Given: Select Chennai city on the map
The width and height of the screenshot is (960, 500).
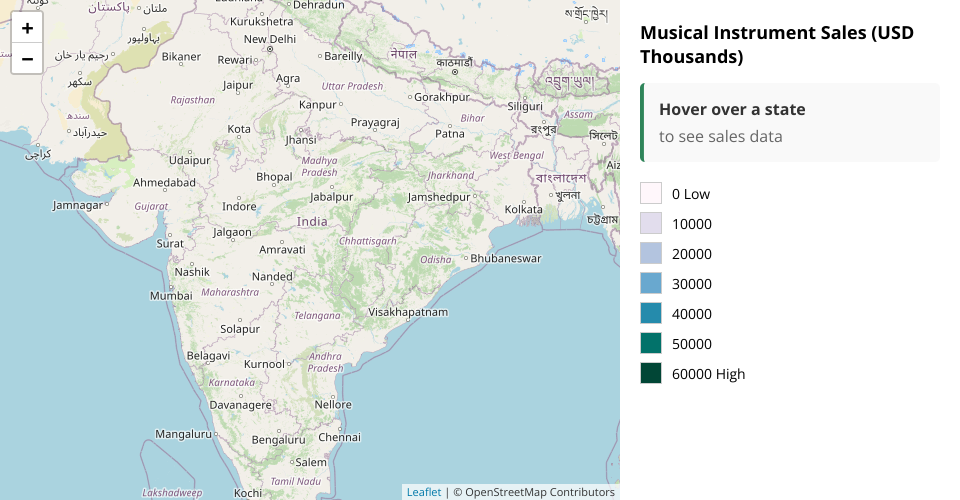Looking at the screenshot, I should [x=339, y=437].
